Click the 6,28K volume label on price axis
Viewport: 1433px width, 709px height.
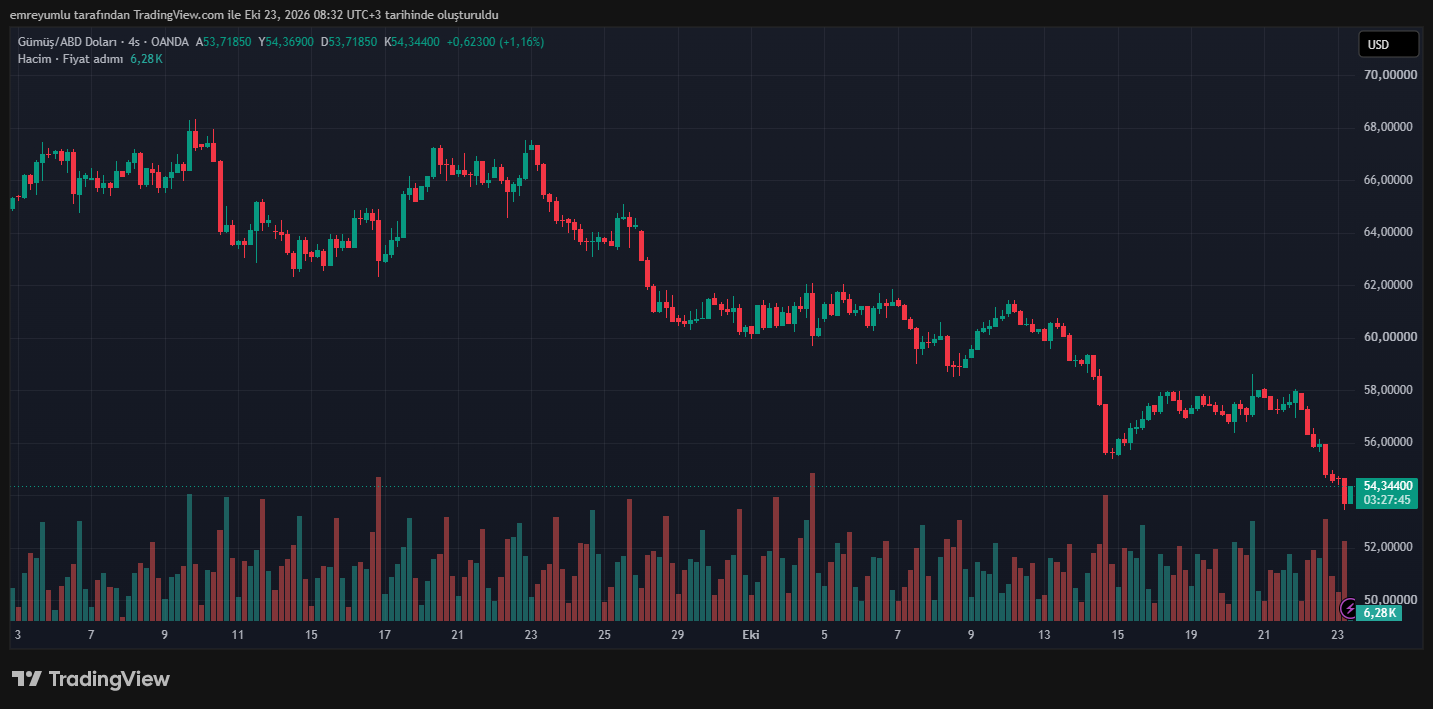(x=1380, y=612)
